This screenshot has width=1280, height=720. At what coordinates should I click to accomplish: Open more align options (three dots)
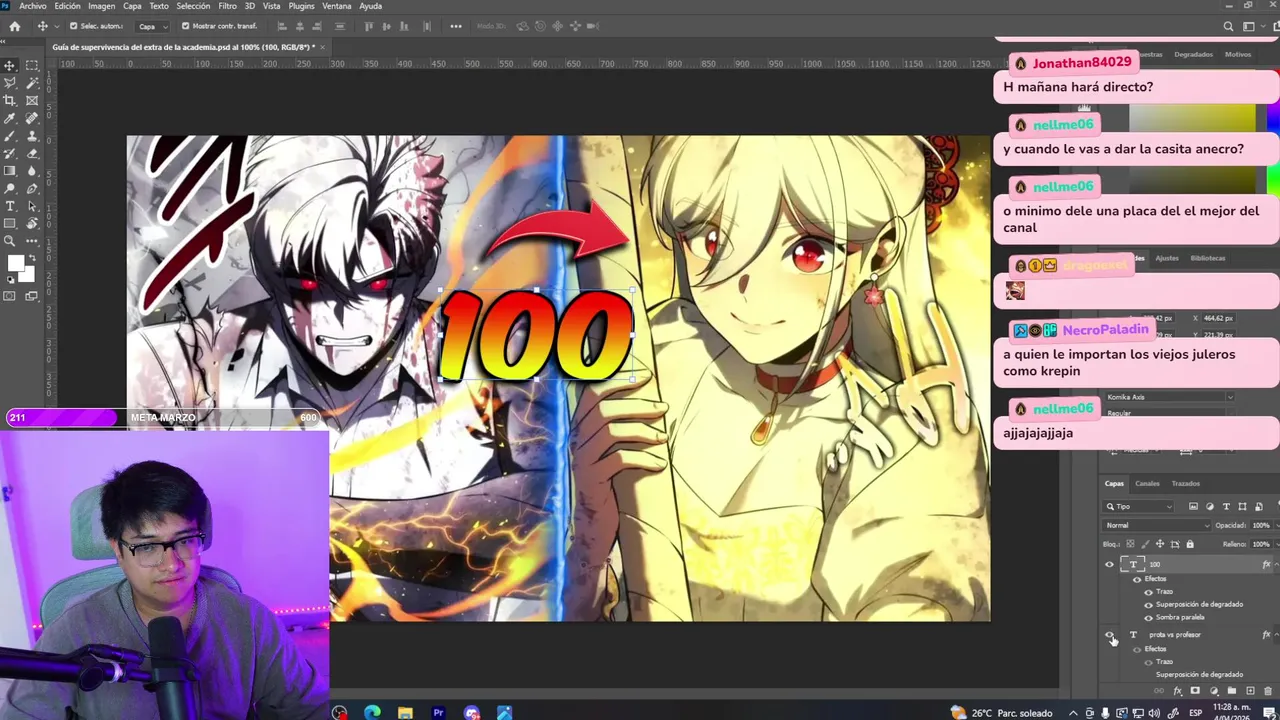(456, 26)
